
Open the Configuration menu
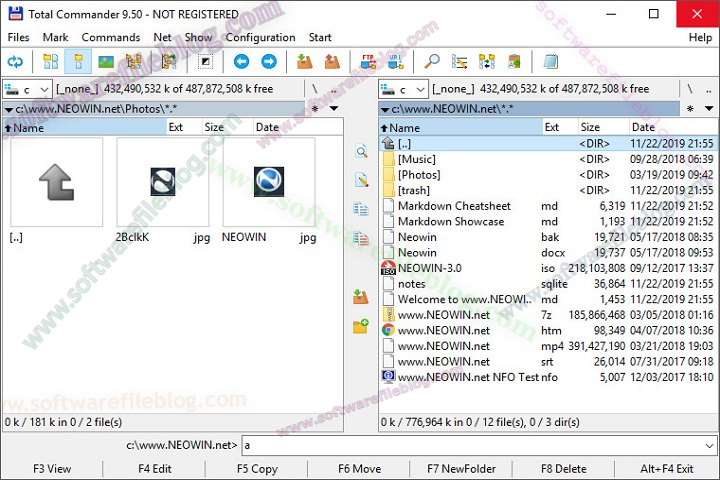click(x=260, y=37)
